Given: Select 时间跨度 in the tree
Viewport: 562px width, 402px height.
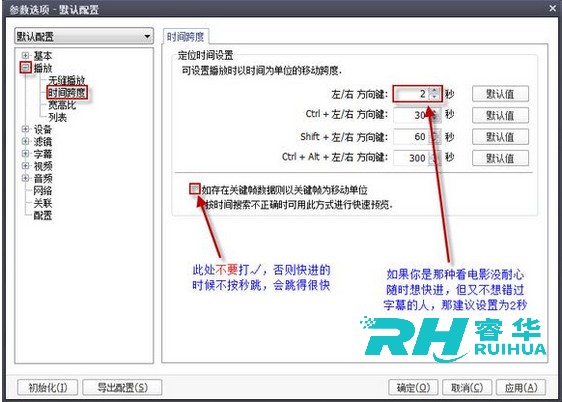Looking at the screenshot, I should [67, 93].
